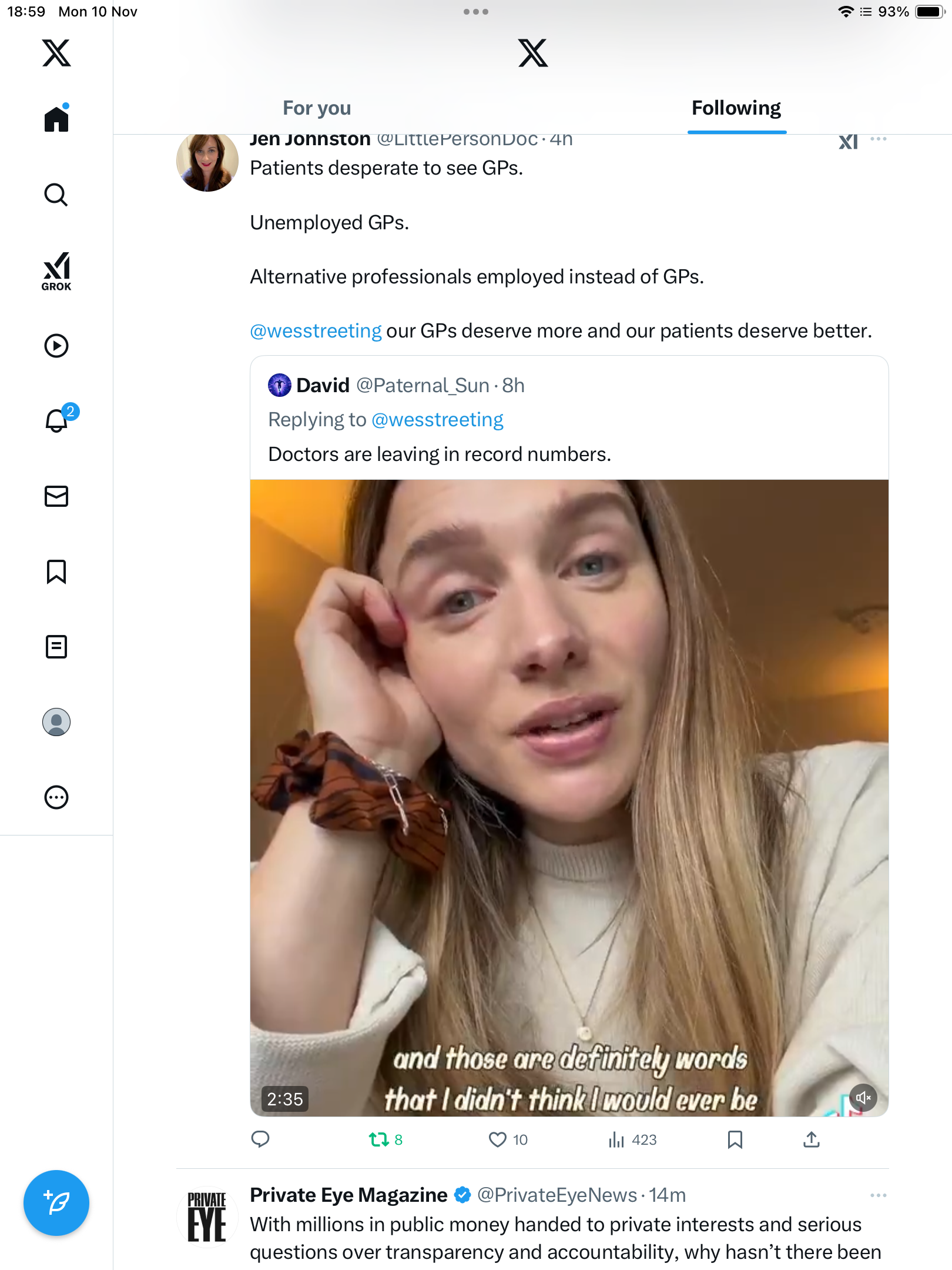Open more options on Jen Johnston's post
952x1270 pixels.
[878, 140]
